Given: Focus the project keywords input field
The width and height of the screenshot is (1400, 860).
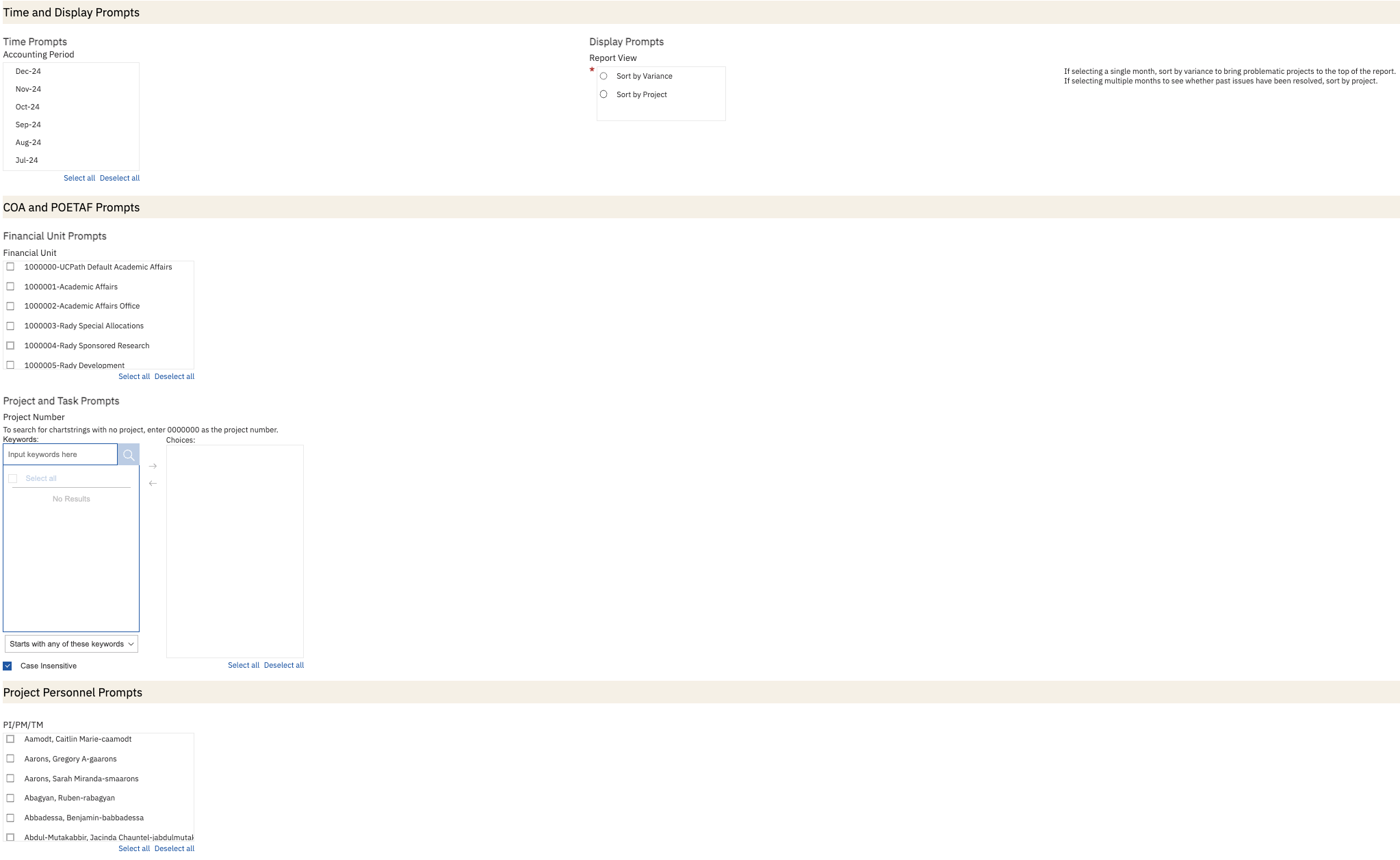Looking at the screenshot, I should 60,454.
